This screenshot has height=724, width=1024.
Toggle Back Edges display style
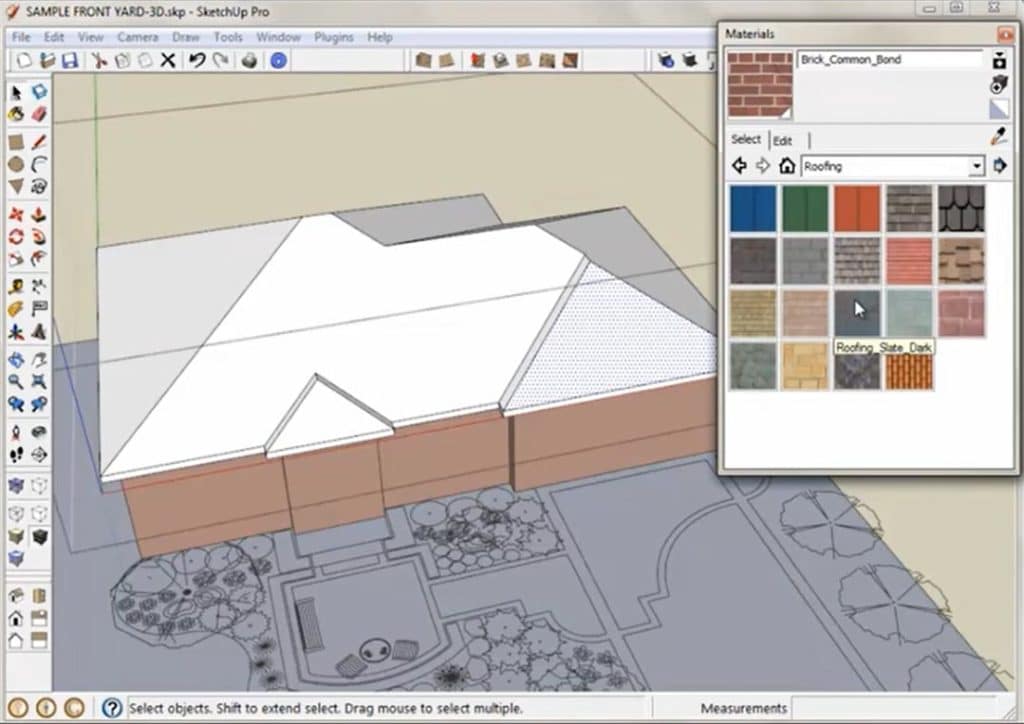click(x=39, y=486)
